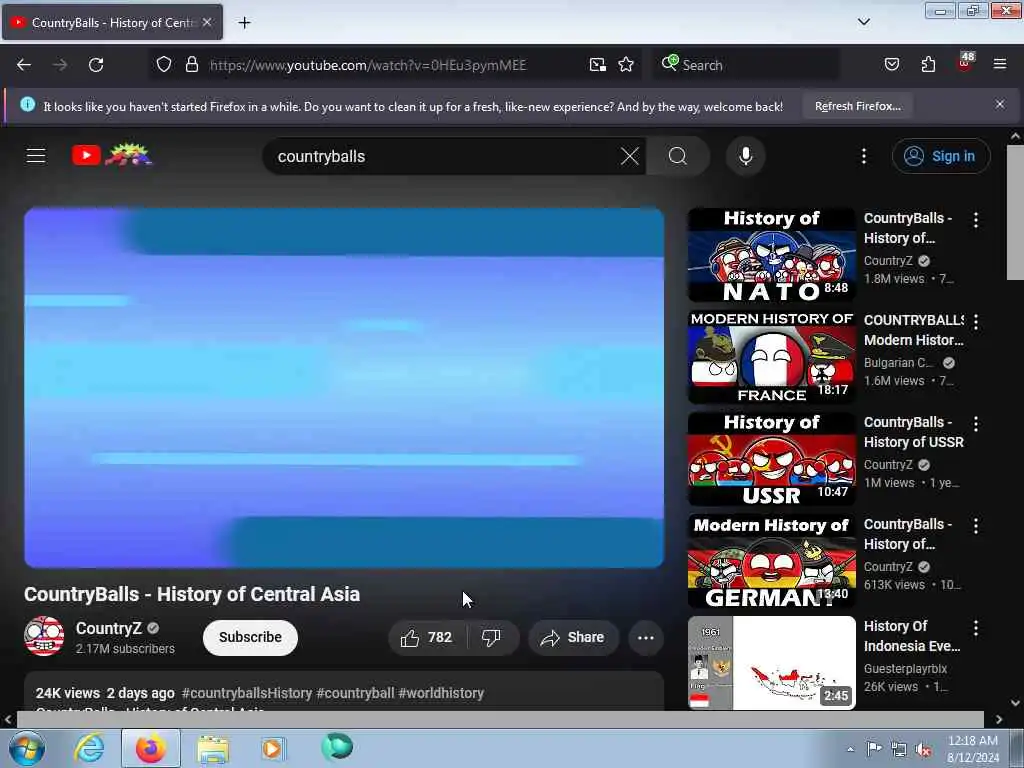Go to the YouTube home logo
The width and height of the screenshot is (1024, 768).
tap(112, 155)
